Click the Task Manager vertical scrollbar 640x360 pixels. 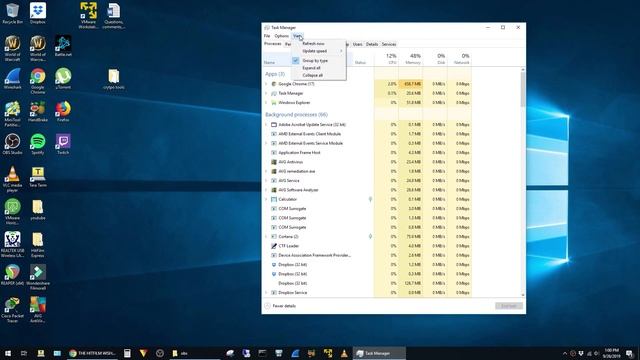tap(523, 90)
